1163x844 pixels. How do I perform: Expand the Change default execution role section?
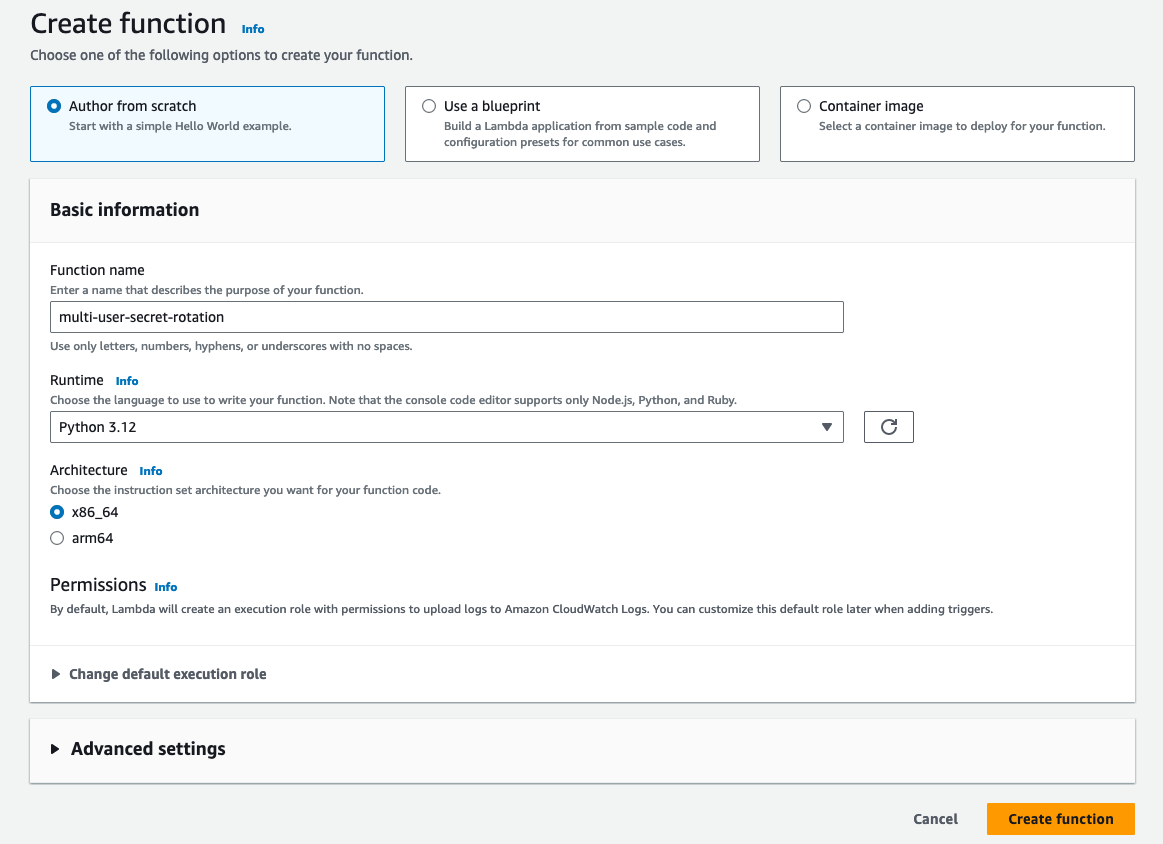click(167, 674)
